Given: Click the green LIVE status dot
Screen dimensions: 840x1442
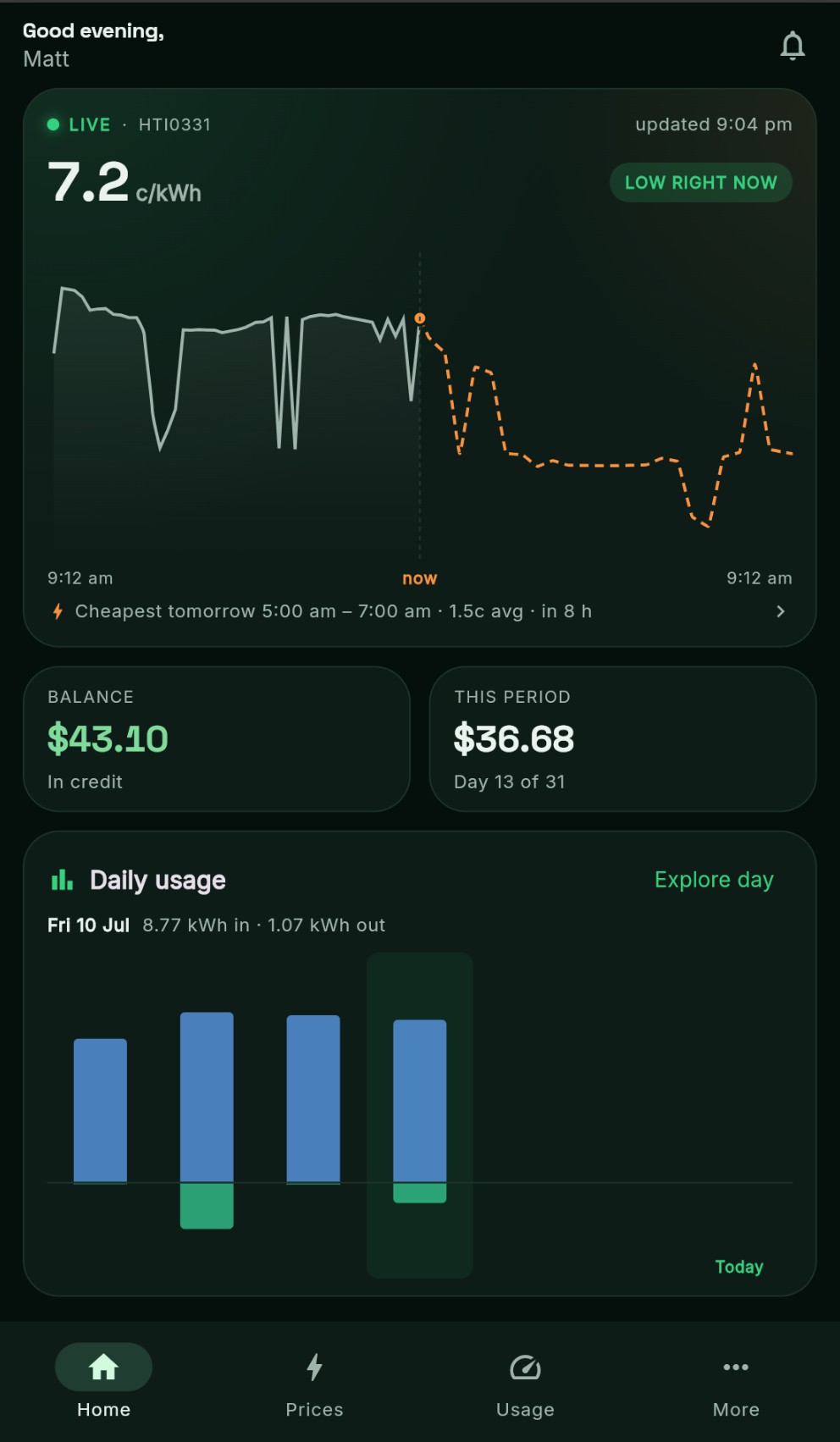Looking at the screenshot, I should 53,124.
